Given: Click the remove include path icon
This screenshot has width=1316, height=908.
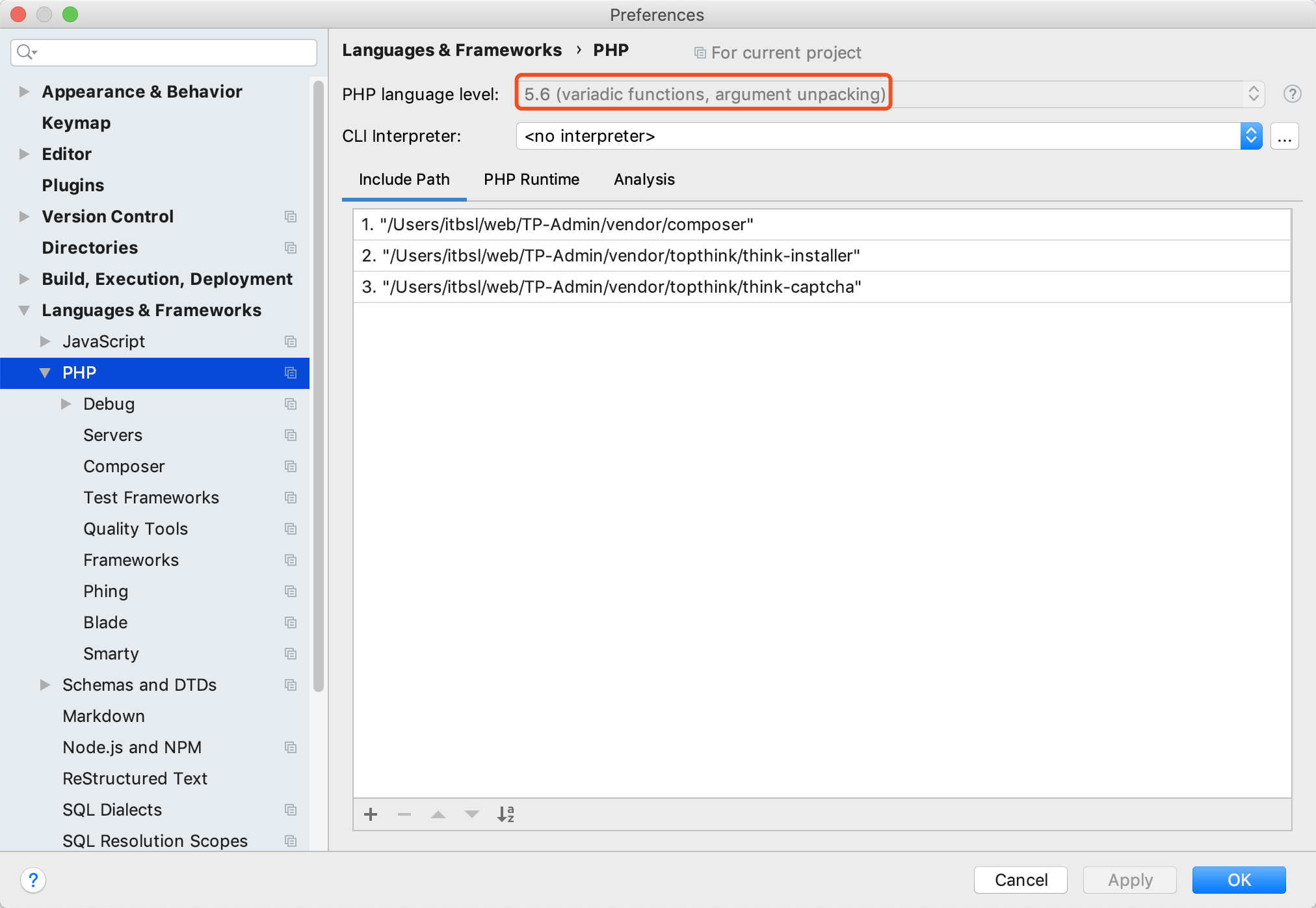Looking at the screenshot, I should click(x=404, y=814).
